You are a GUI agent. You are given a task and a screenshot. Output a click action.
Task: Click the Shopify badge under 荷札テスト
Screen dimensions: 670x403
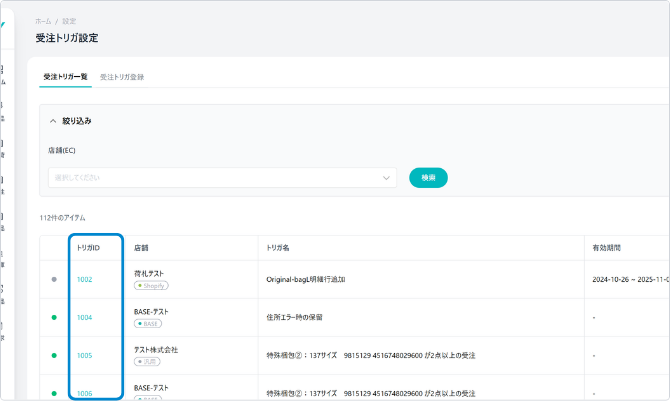click(x=152, y=286)
